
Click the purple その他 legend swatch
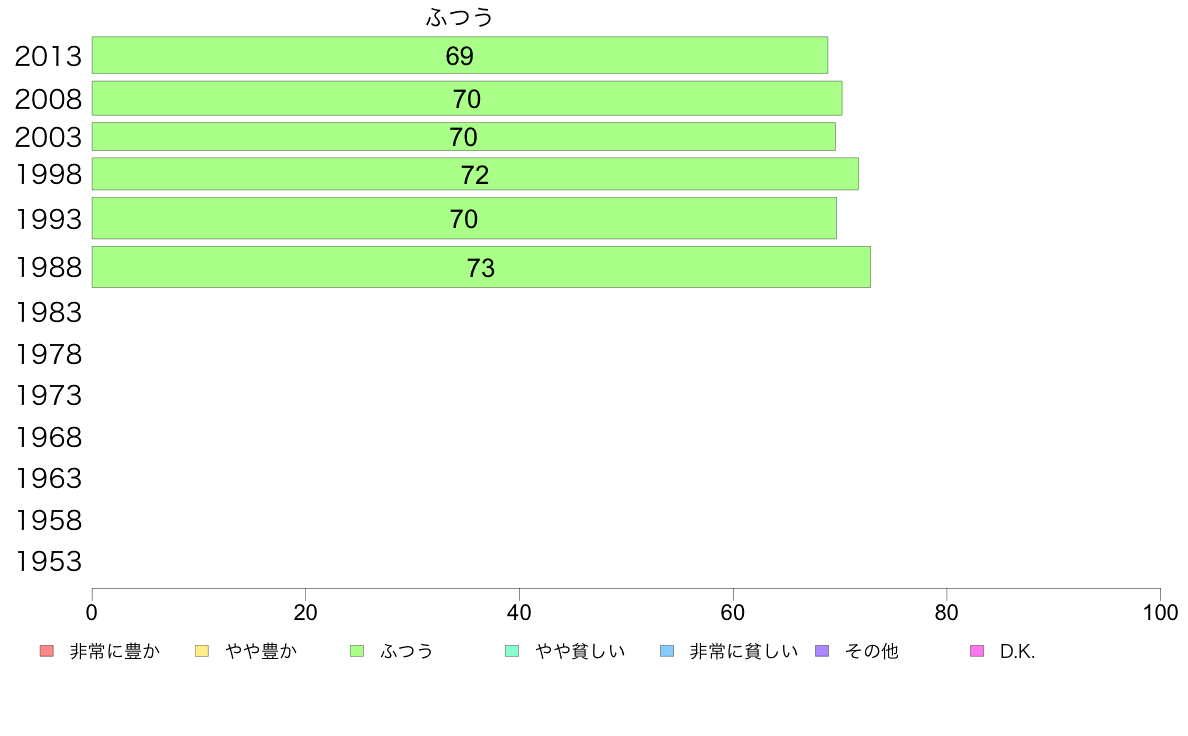click(x=822, y=651)
